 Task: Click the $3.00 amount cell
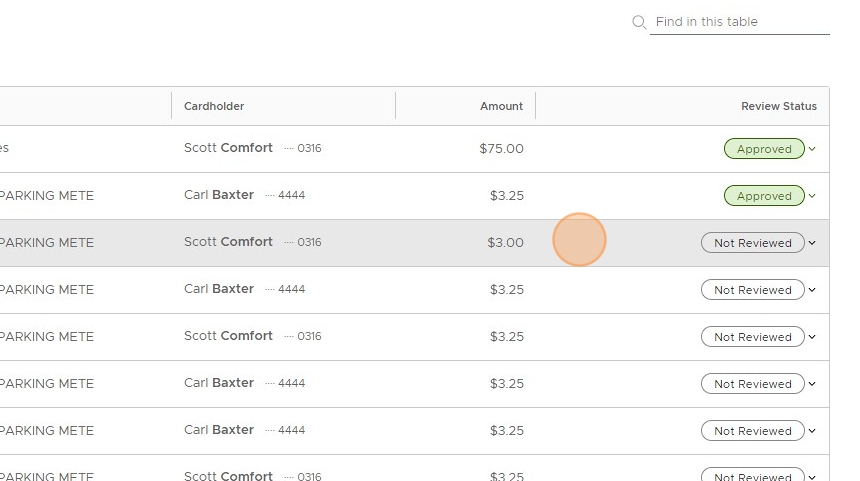click(505, 243)
